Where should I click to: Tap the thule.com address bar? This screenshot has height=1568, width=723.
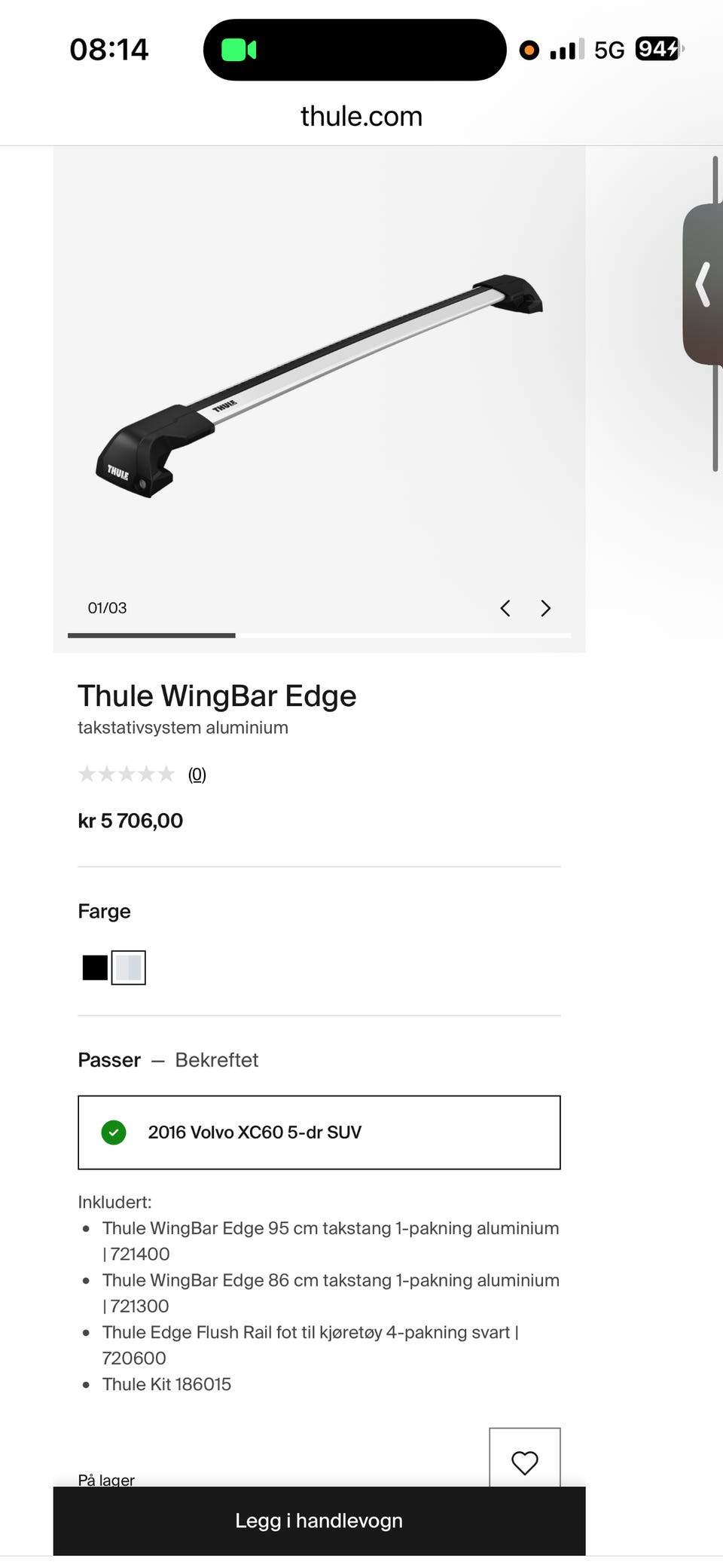tap(361, 116)
